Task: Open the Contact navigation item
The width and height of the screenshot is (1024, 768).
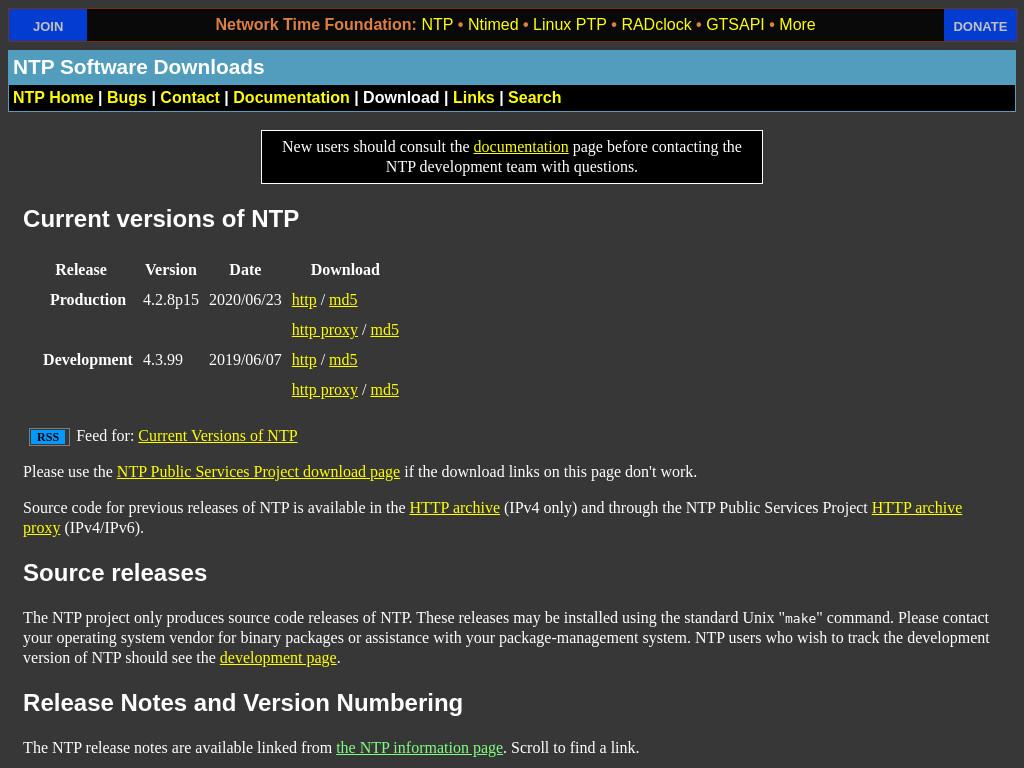Action: pos(190,97)
